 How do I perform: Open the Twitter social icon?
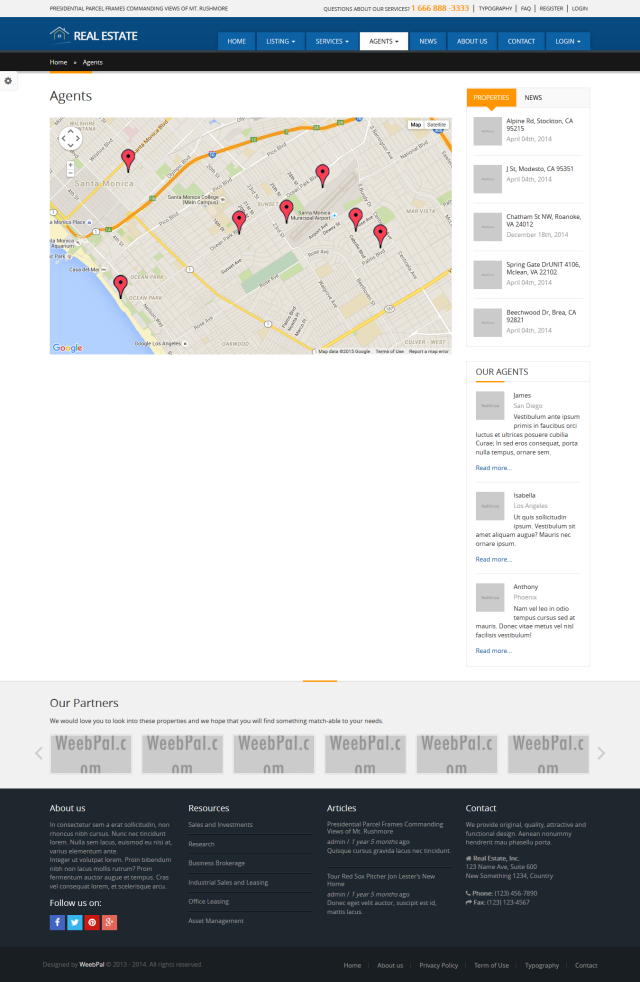point(75,922)
